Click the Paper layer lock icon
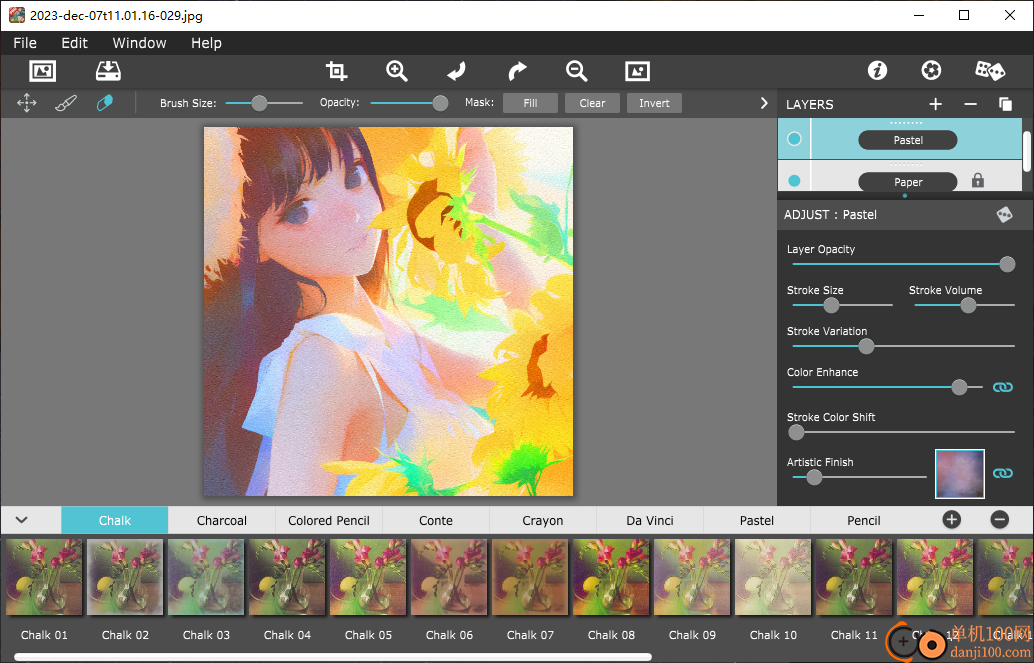Viewport: 1034px width, 663px height. point(977,181)
